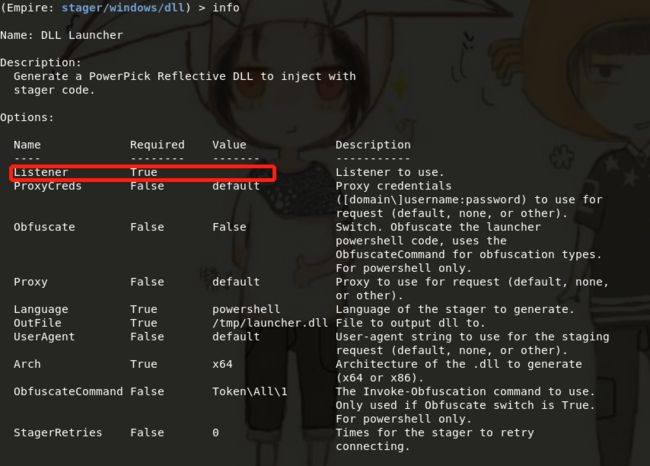Click the Arch option name

click(x=27, y=364)
